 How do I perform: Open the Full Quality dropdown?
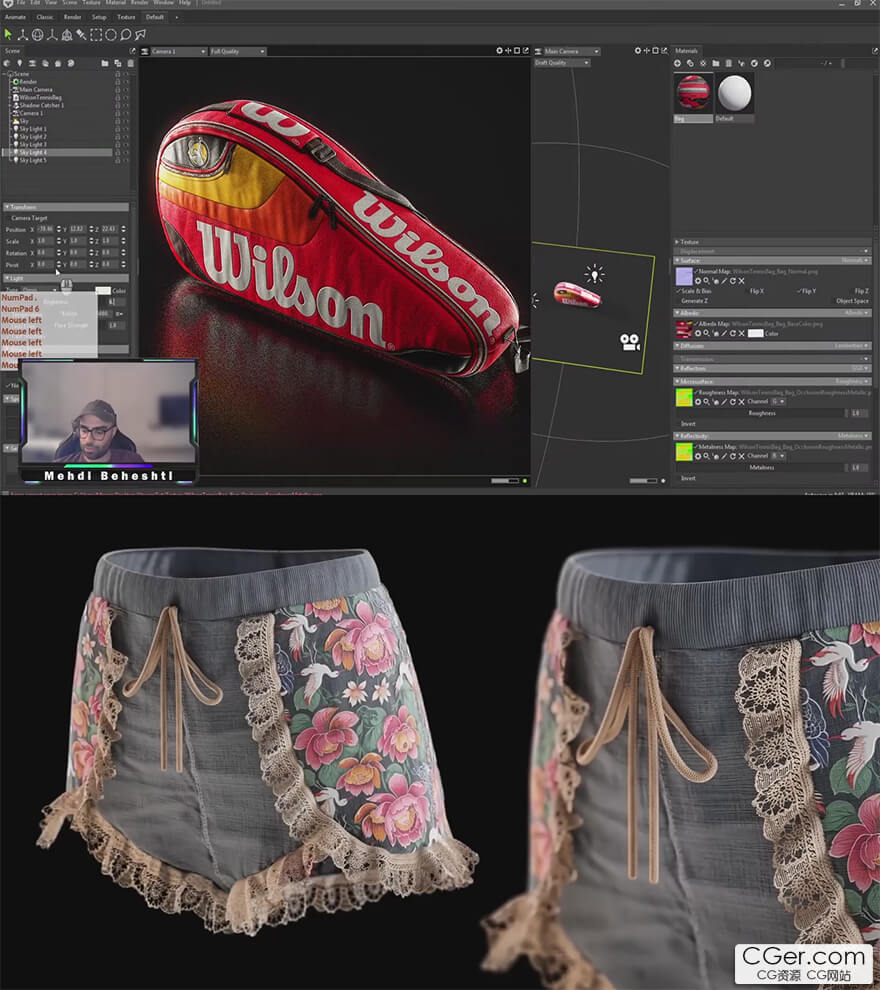tap(237, 51)
